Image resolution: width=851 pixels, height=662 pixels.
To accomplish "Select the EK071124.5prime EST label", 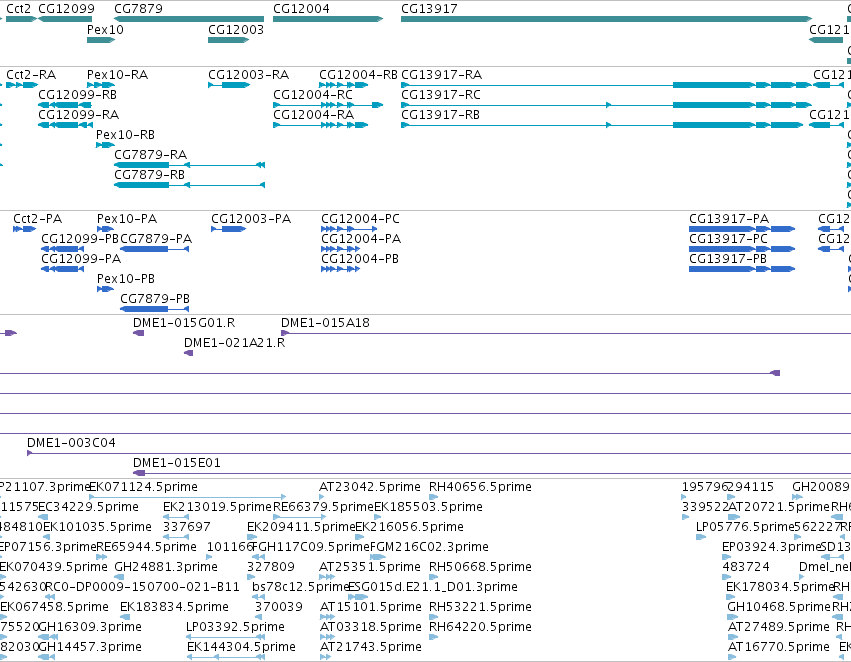I will [x=143, y=487].
